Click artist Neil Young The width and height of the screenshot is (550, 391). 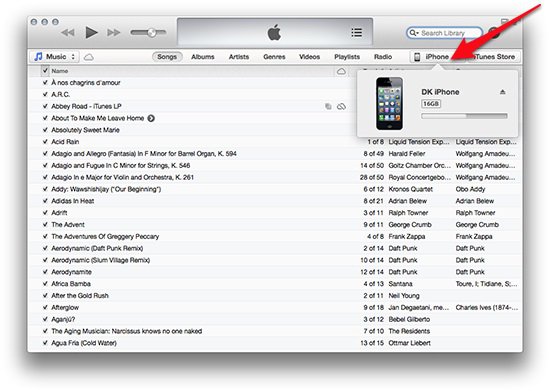(404, 296)
